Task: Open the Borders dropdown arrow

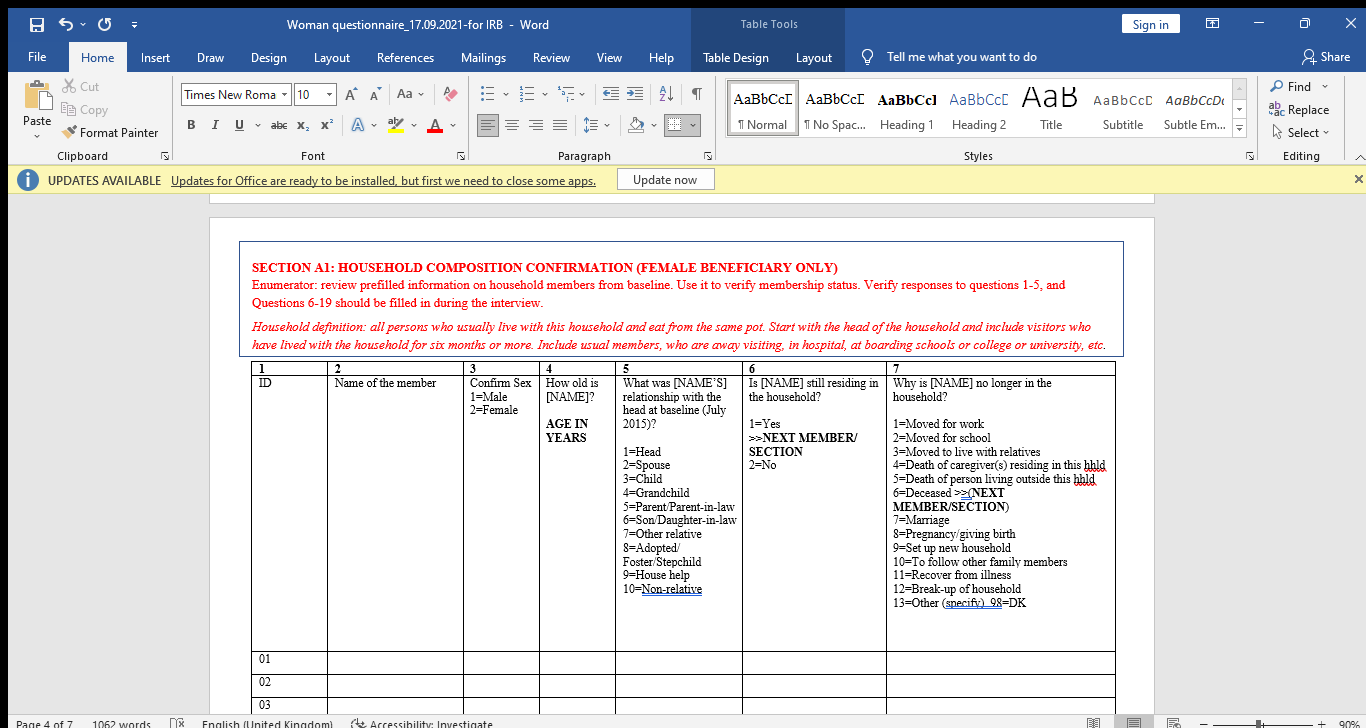Action: tap(694, 125)
